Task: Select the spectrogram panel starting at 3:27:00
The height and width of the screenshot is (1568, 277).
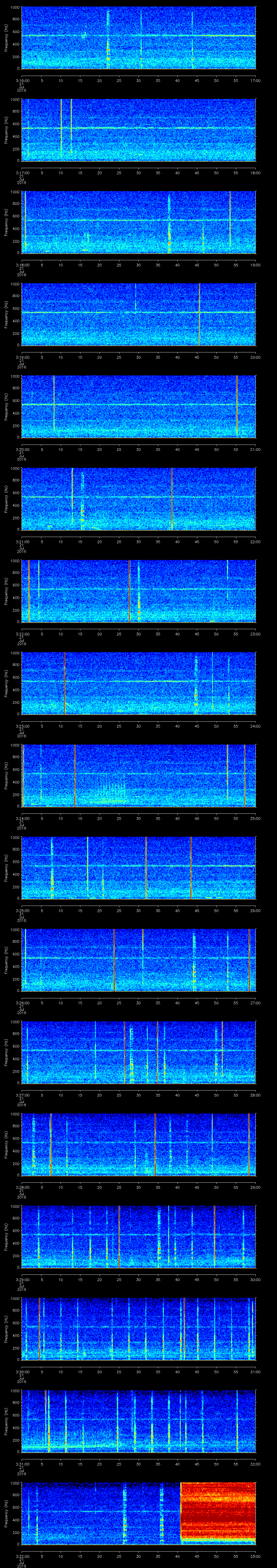Action: point(139,1052)
